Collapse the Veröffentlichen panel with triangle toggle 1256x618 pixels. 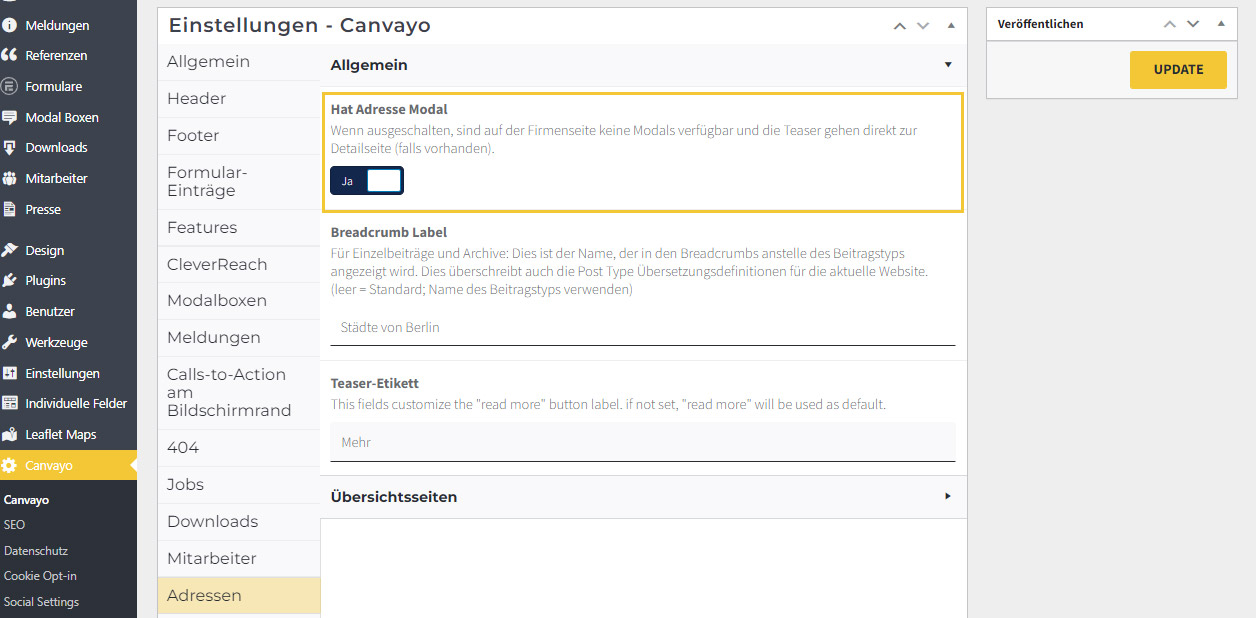[1220, 24]
